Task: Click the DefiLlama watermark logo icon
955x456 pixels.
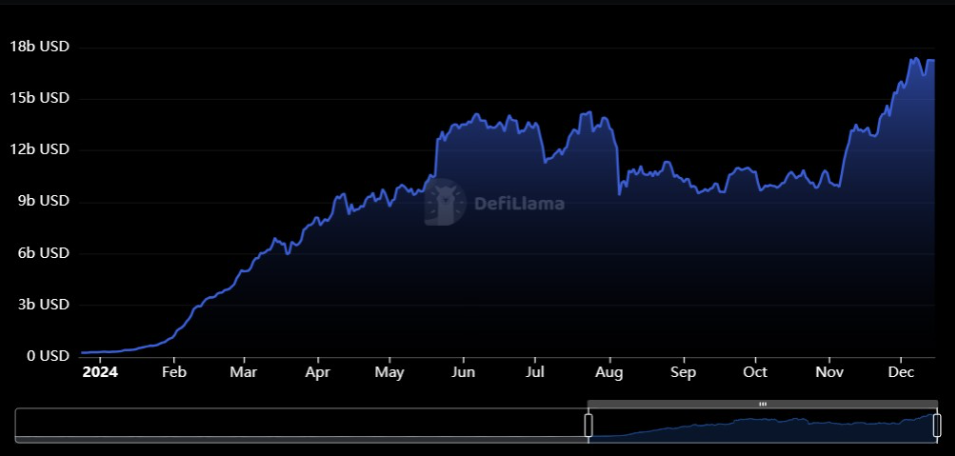Action: click(445, 203)
